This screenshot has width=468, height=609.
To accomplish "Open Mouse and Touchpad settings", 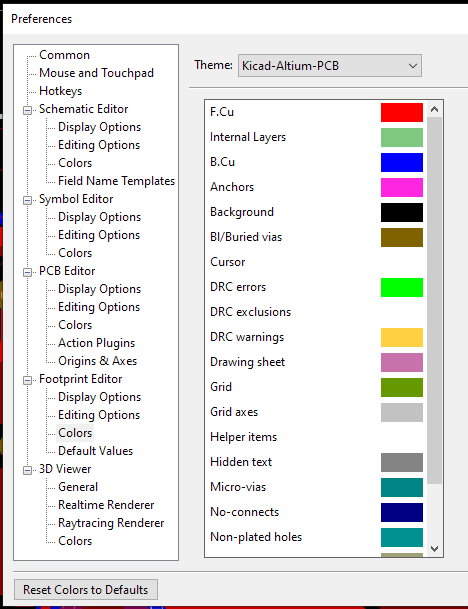I will coord(96,73).
